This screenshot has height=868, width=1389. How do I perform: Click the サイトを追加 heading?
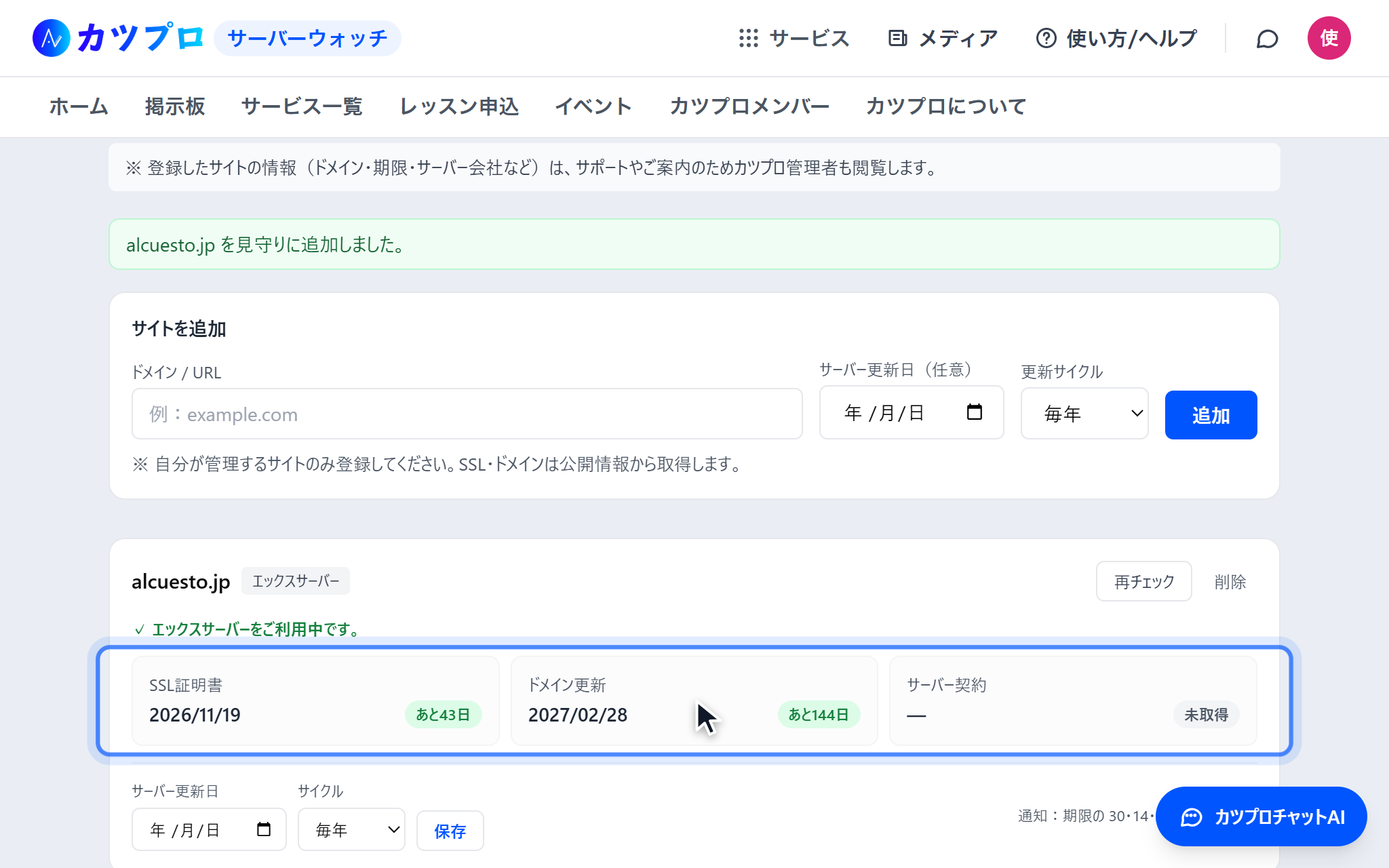tap(179, 329)
